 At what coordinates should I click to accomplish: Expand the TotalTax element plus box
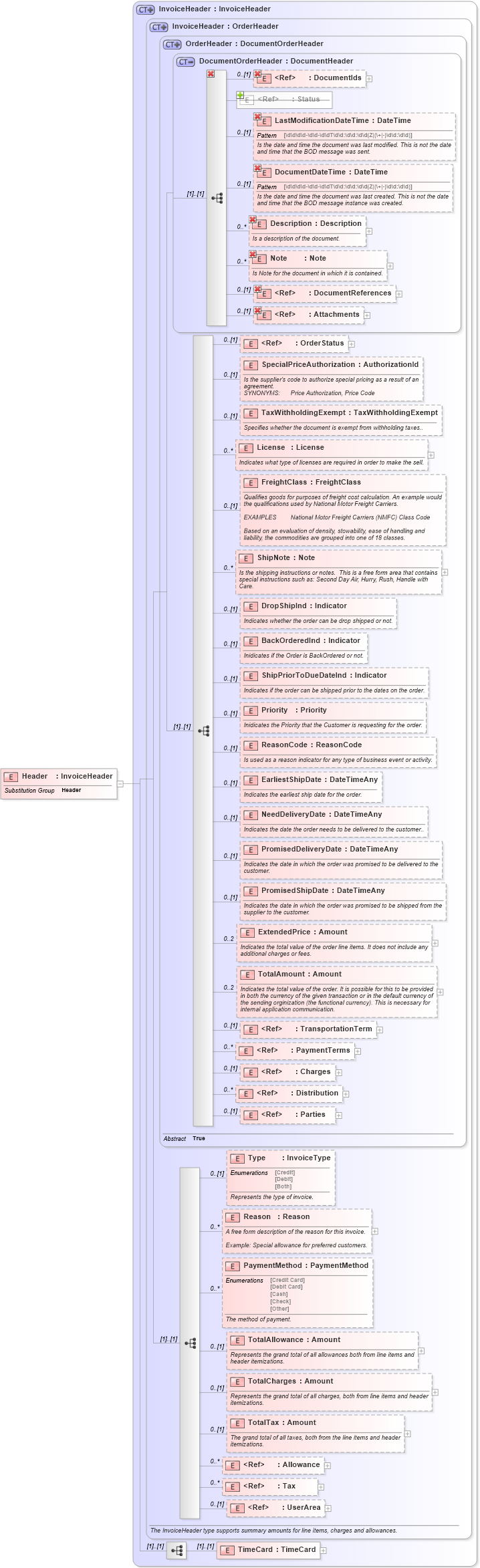tap(408, 1434)
